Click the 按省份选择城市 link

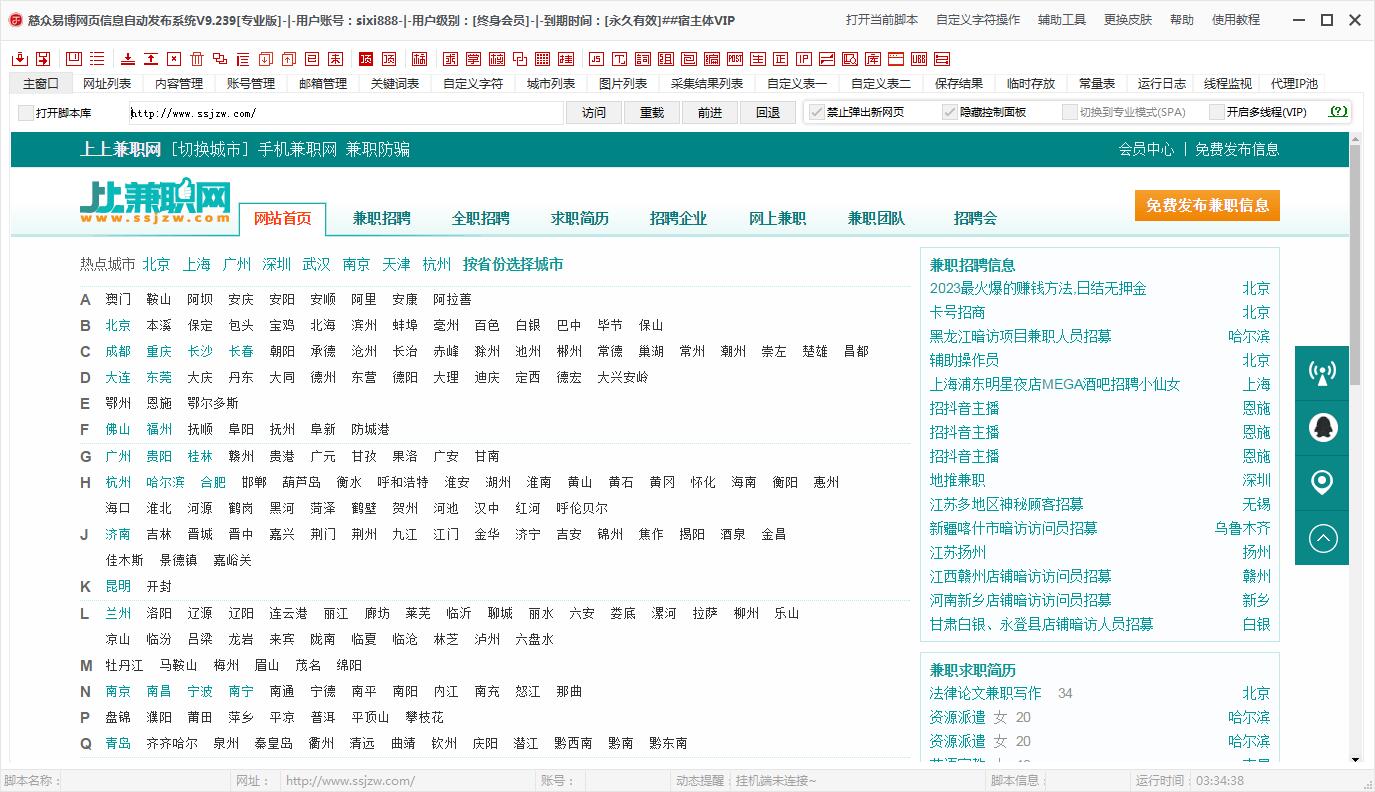513,264
